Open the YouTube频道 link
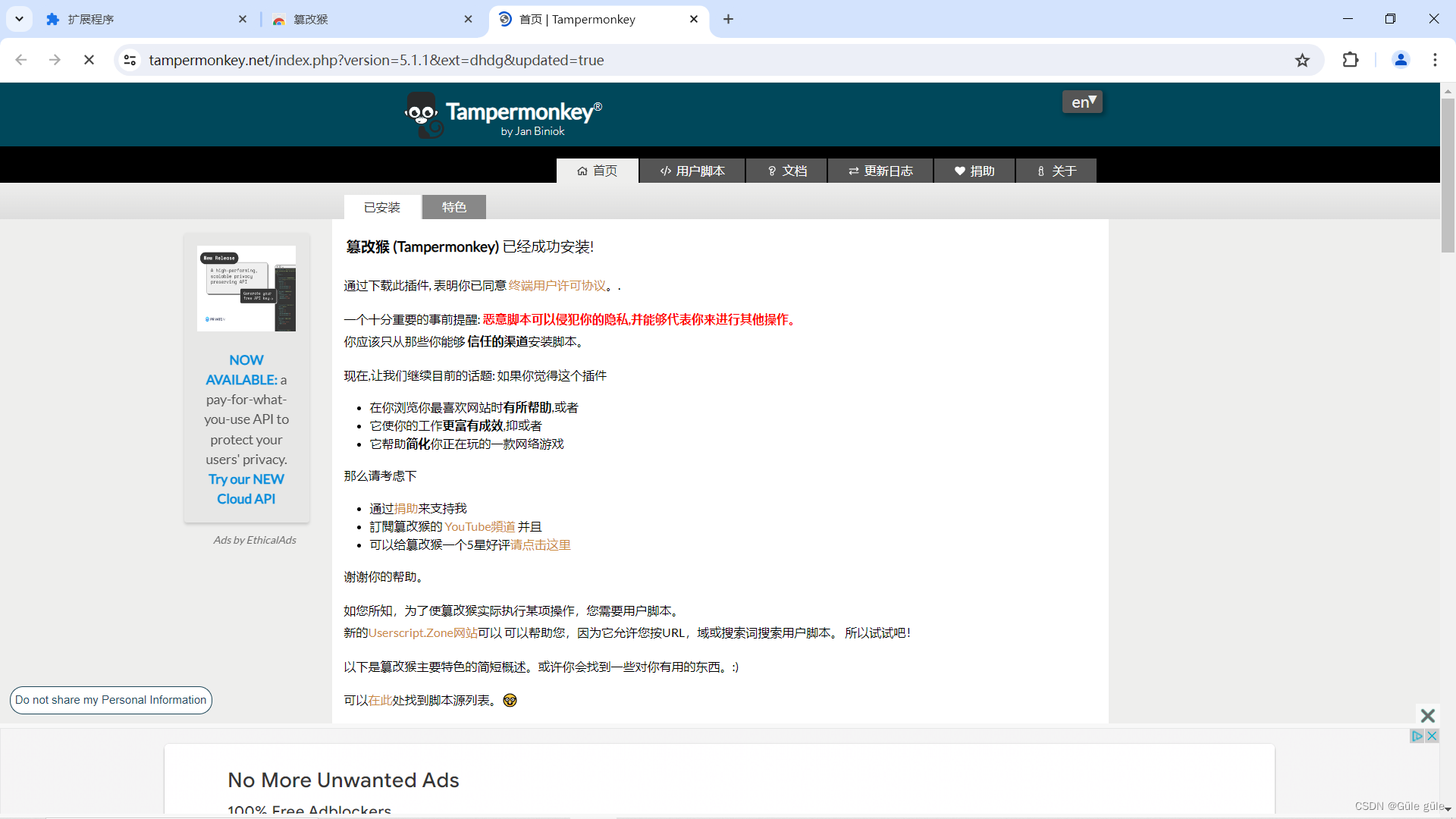The image size is (1456, 819). [480, 527]
